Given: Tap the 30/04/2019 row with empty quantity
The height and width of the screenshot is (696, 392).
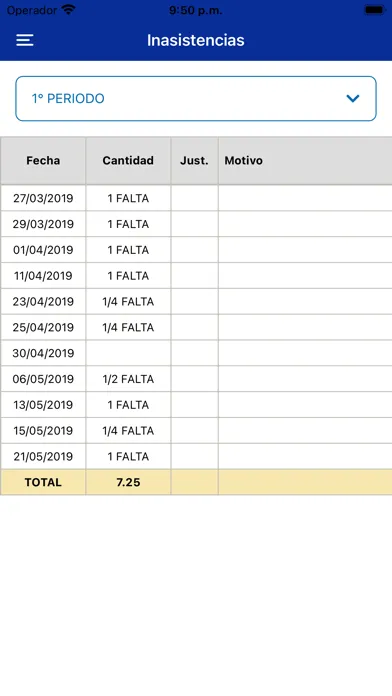Looking at the screenshot, I should point(196,353).
